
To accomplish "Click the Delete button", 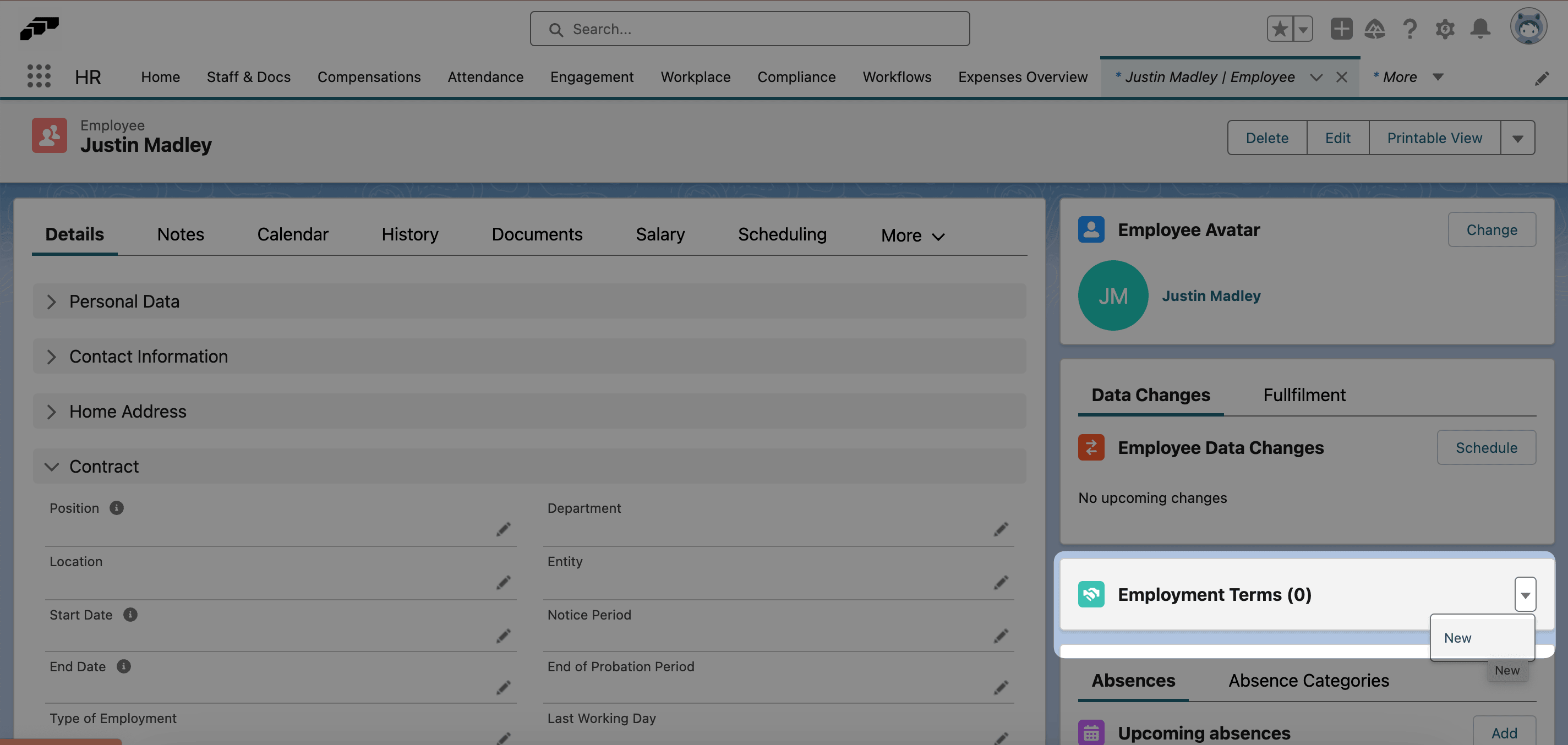I will click(x=1267, y=138).
